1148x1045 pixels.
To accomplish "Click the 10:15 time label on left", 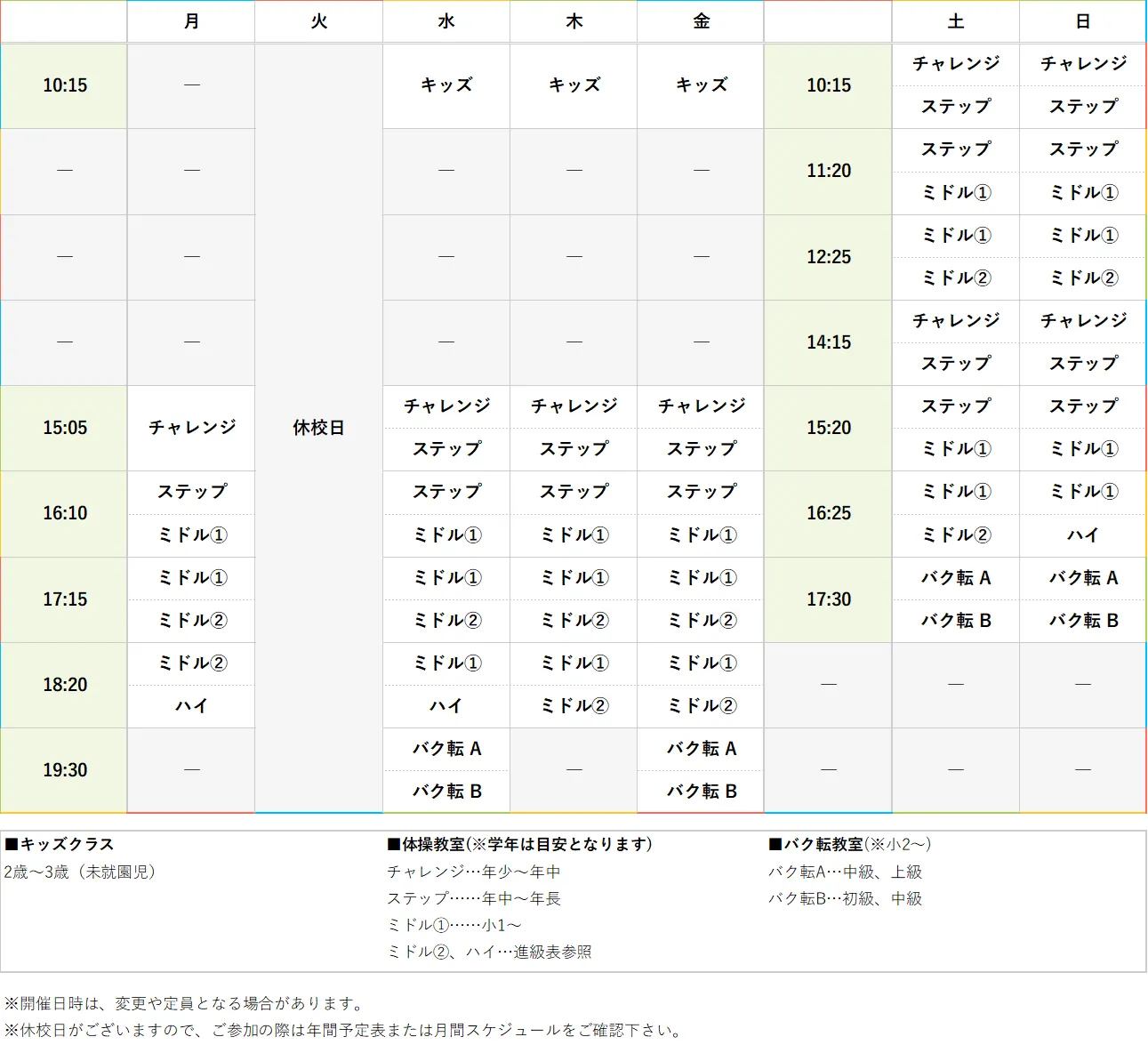I will [x=63, y=85].
